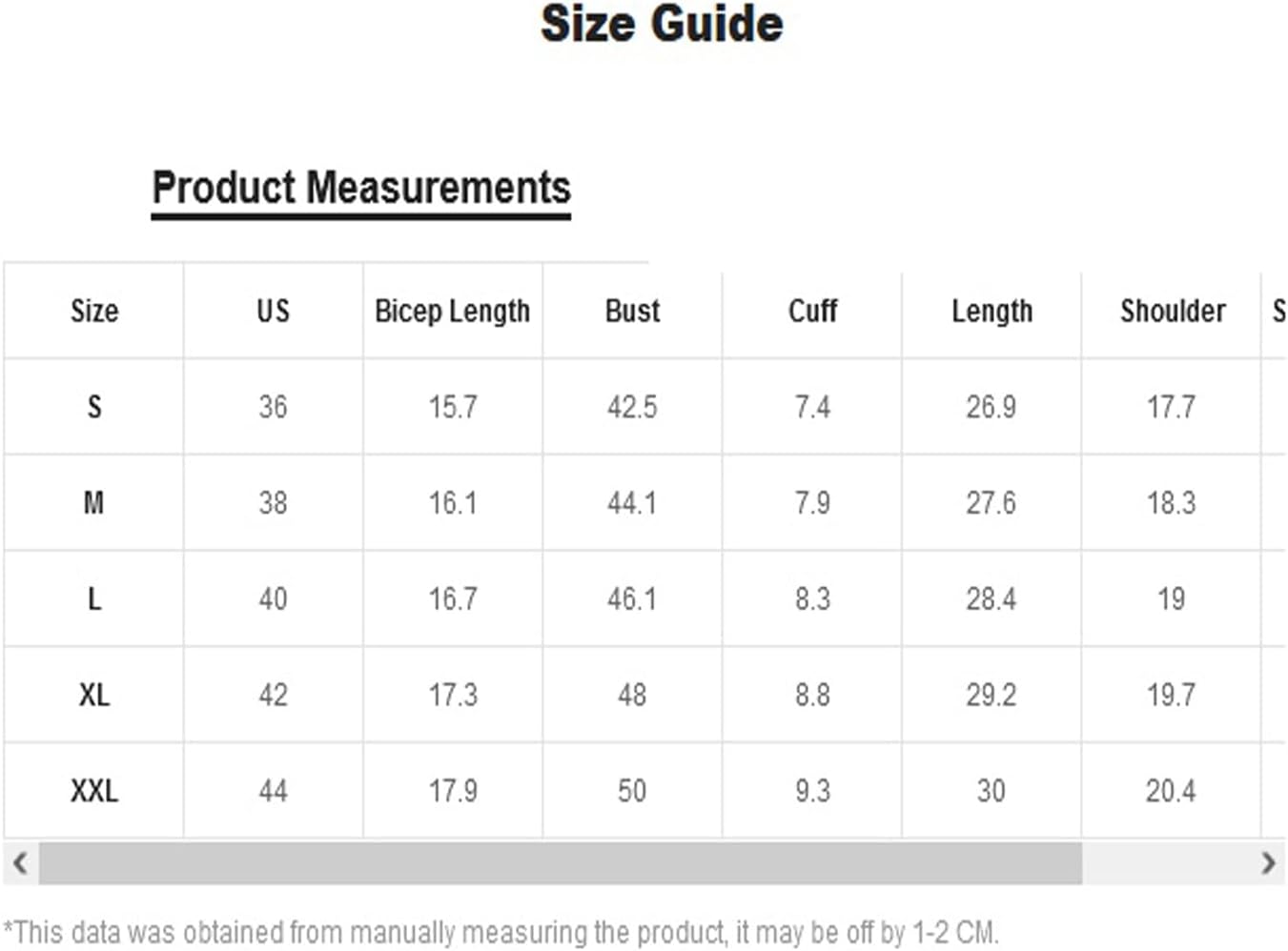This screenshot has height=951, width=1288.
Task: Click the left scroll arrow
Action: 20,863
